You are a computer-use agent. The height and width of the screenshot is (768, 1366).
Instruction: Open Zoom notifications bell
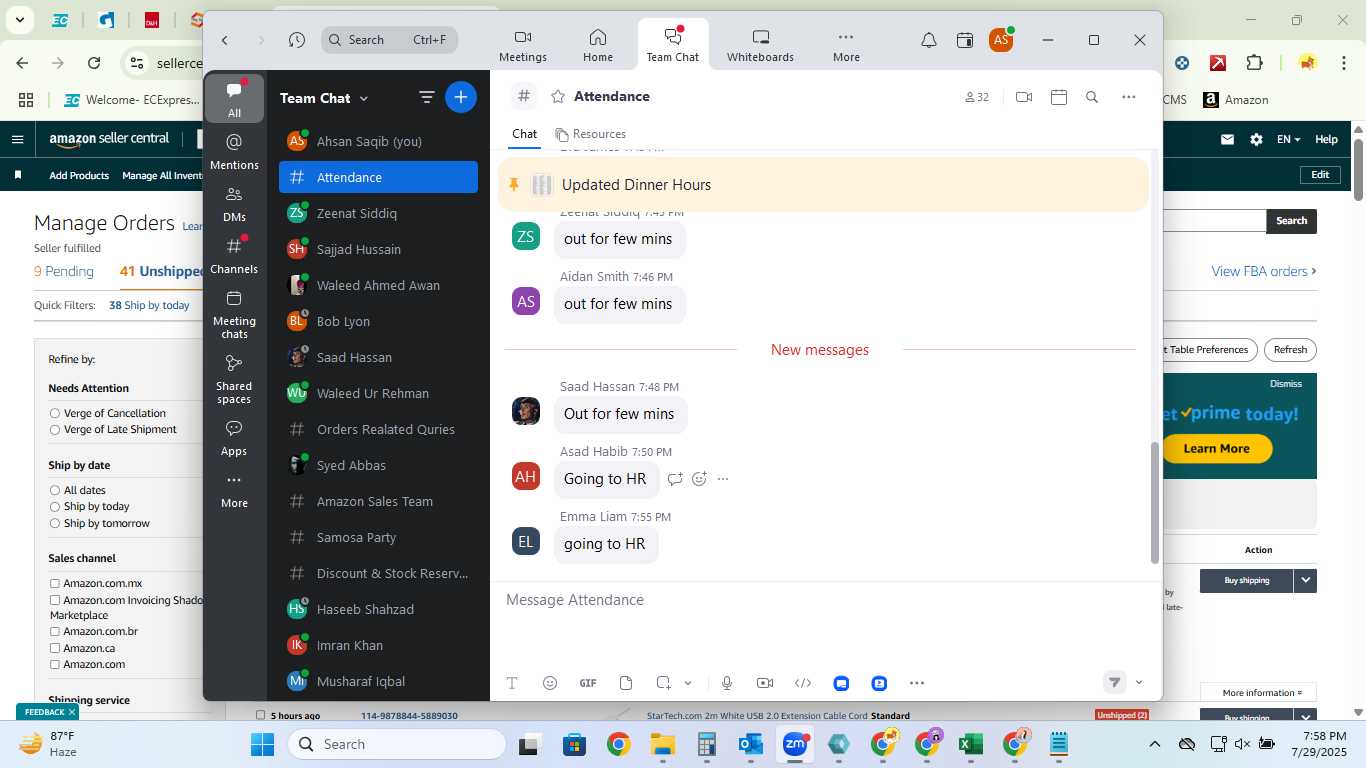click(x=929, y=40)
